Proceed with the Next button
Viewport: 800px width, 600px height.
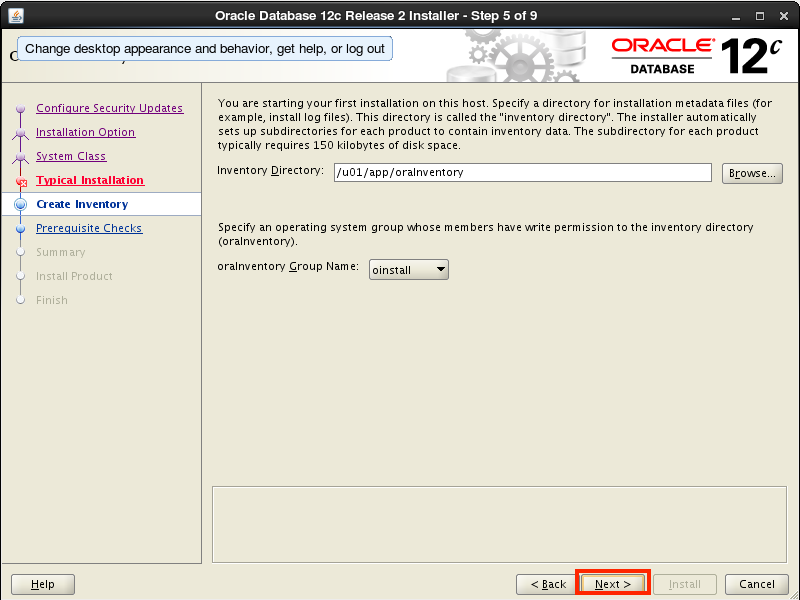click(x=613, y=584)
